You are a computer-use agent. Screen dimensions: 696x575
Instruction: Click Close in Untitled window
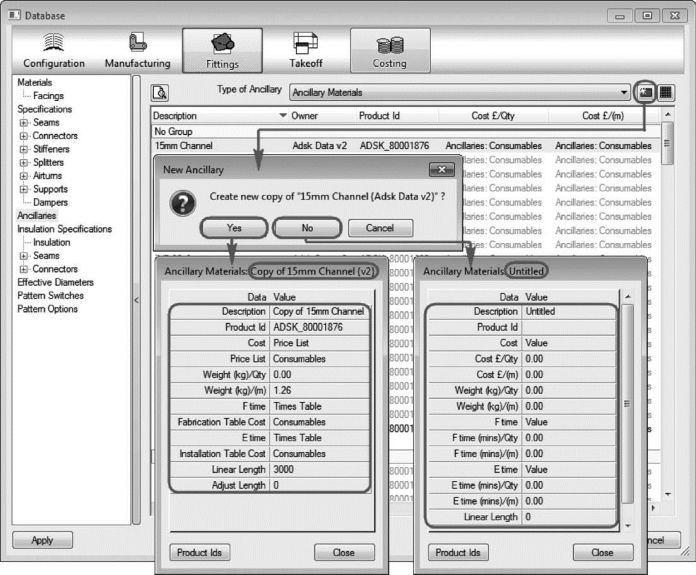[603, 552]
